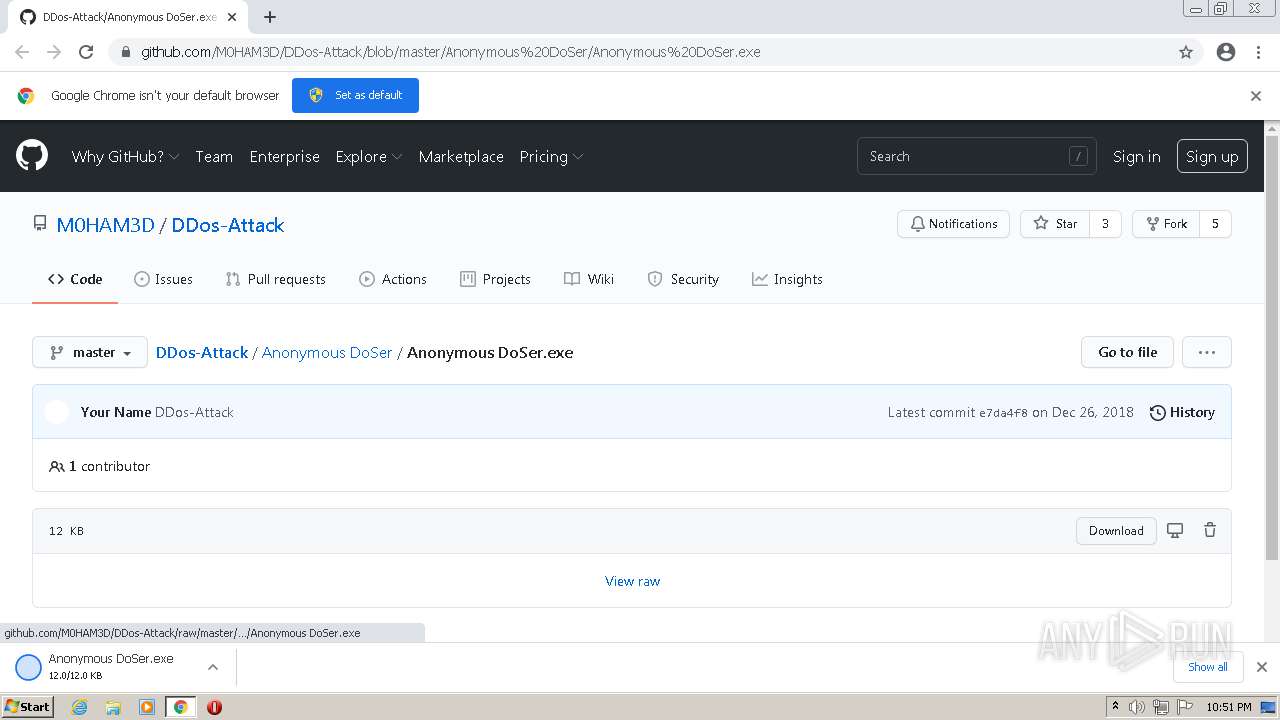
Task: Close the DDos-Attack browser tab
Action: tap(232, 17)
